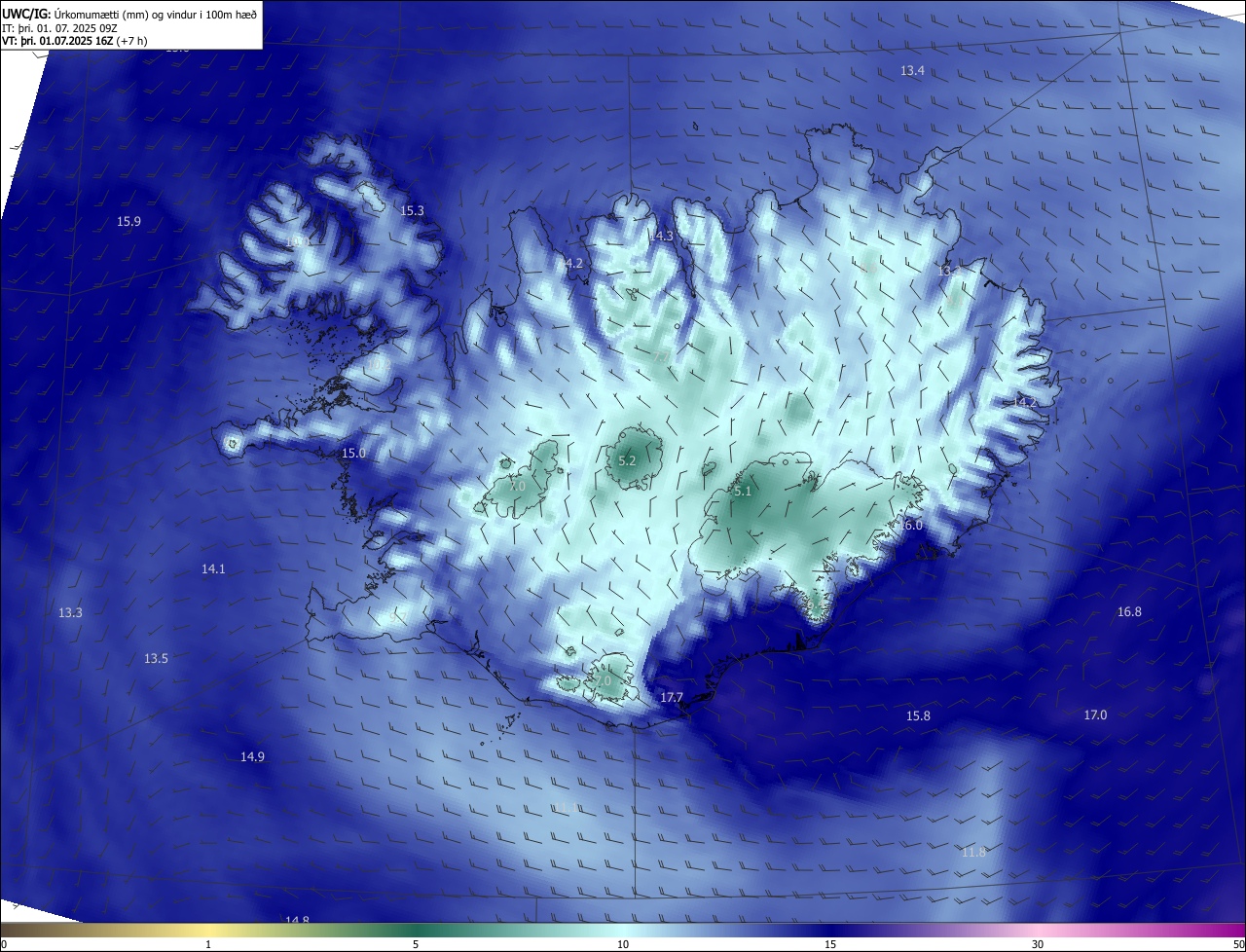Click the 13.3 value label
Image resolution: width=1246 pixels, height=952 pixels.
(70, 613)
